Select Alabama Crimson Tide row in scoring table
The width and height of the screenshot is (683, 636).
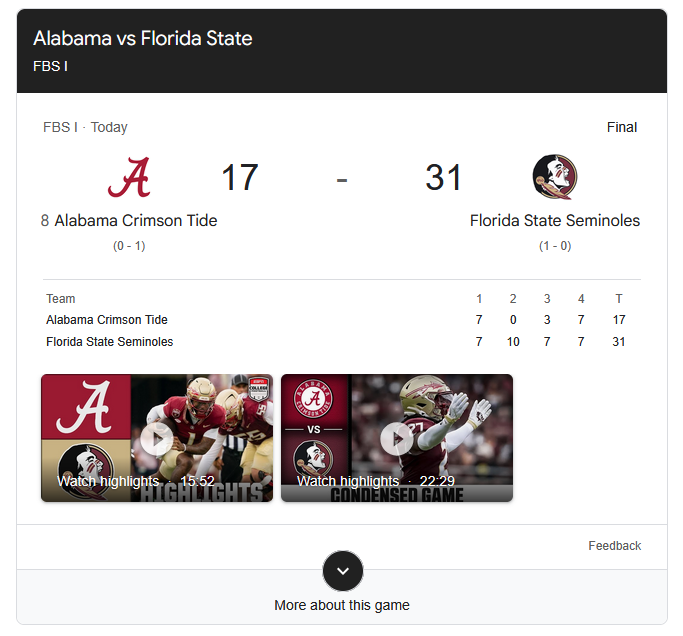coord(335,320)
